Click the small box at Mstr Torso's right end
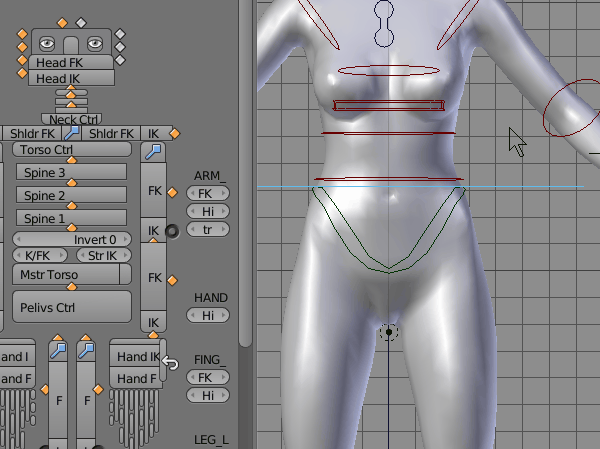This screenshot has width=600, height=449. (126, 274)
